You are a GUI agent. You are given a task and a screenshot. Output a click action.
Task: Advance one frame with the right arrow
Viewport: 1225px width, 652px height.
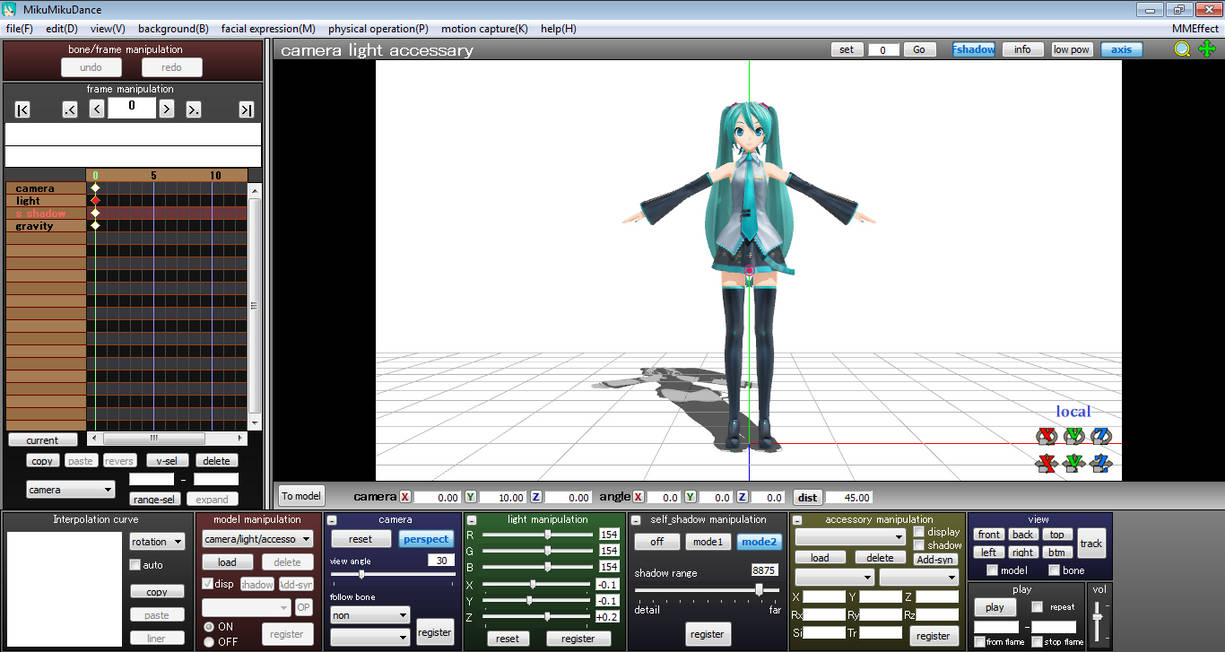[x=167, y=109]
